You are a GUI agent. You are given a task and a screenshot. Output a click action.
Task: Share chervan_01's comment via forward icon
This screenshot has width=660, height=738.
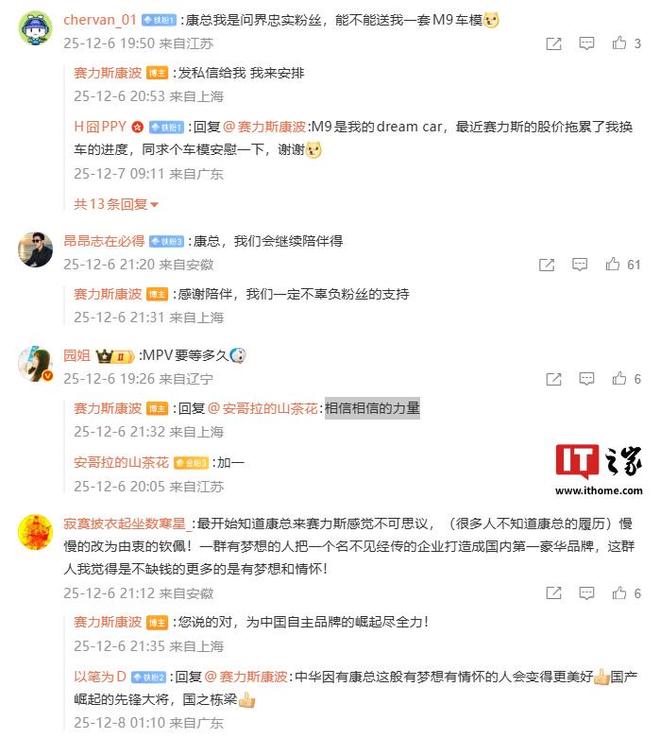pos(554,44)
